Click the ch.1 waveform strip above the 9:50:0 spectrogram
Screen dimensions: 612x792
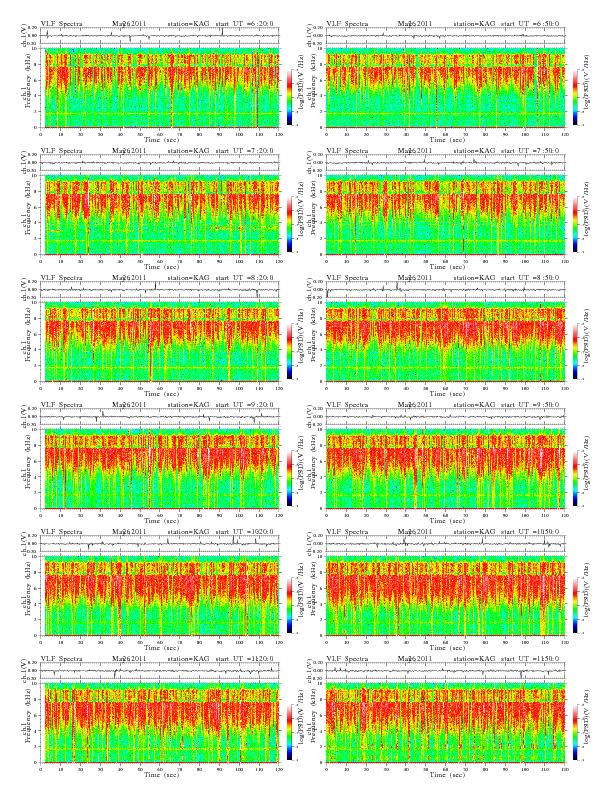[x=446, y=417]
